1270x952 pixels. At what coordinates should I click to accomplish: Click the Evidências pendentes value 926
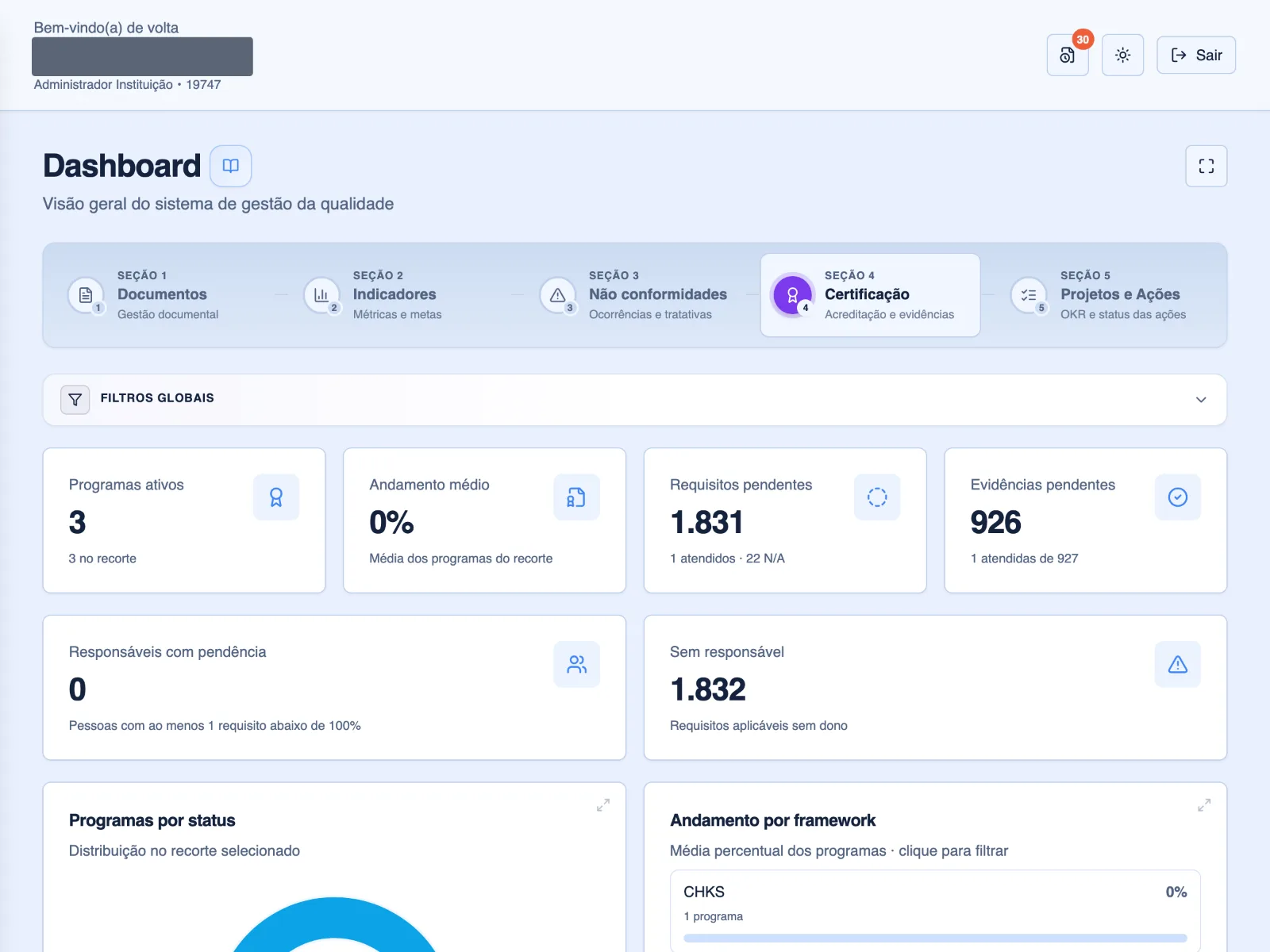point(995,522)
